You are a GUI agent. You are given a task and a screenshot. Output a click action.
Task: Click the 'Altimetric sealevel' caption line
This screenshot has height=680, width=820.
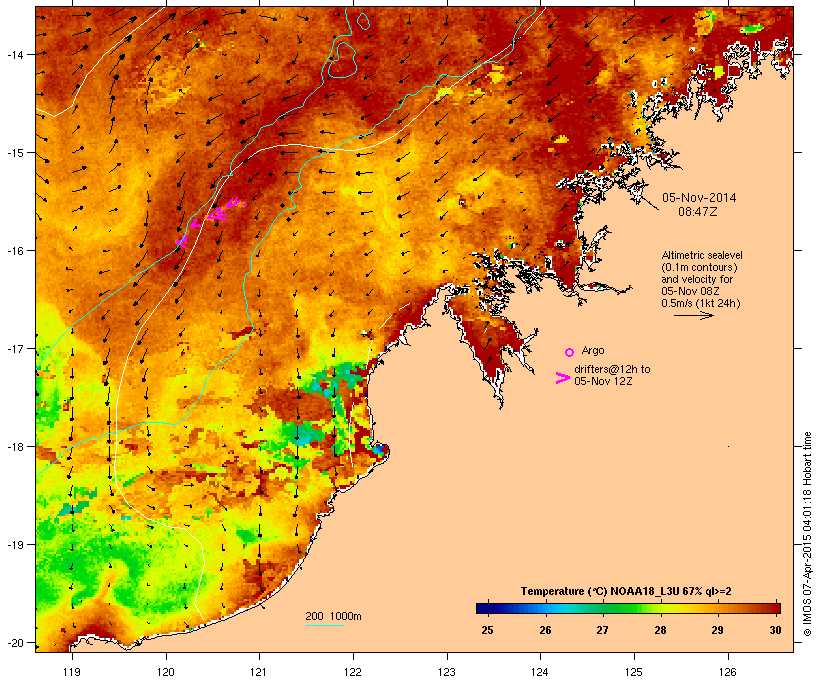click(702, 255)
